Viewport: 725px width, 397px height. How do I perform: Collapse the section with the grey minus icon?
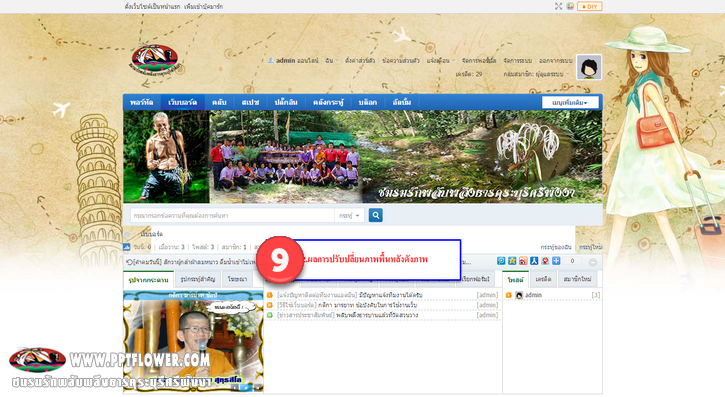593,262
